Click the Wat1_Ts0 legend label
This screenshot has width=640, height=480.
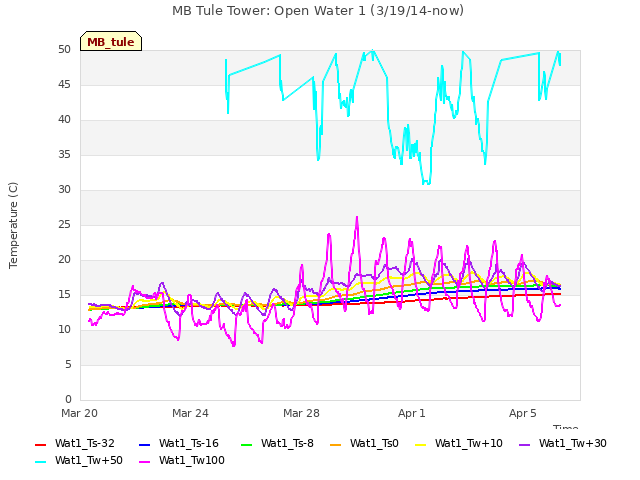374,443
